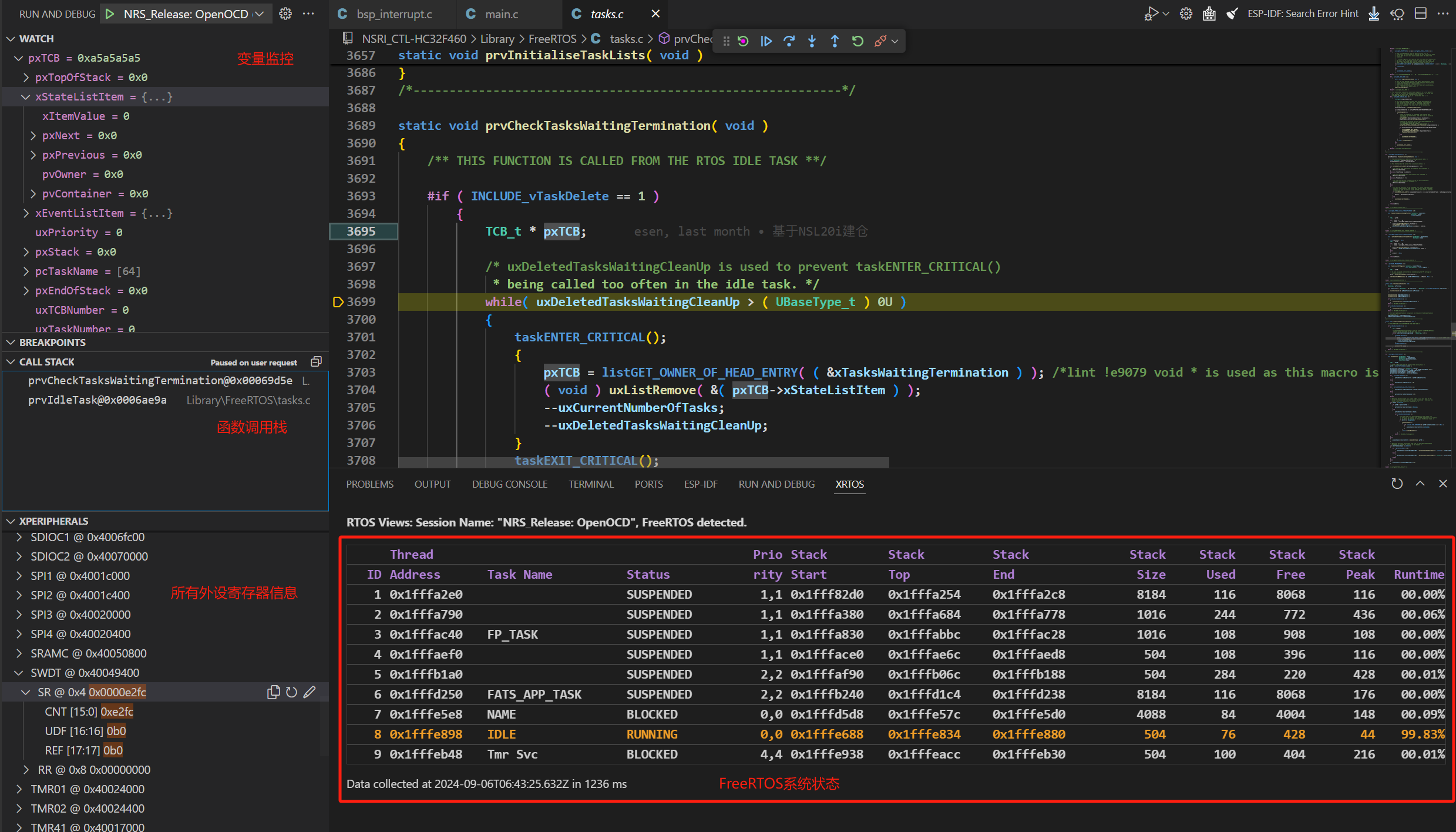
Task: Click the download/flash arrow icon
Action: [x=1374, y=14]
